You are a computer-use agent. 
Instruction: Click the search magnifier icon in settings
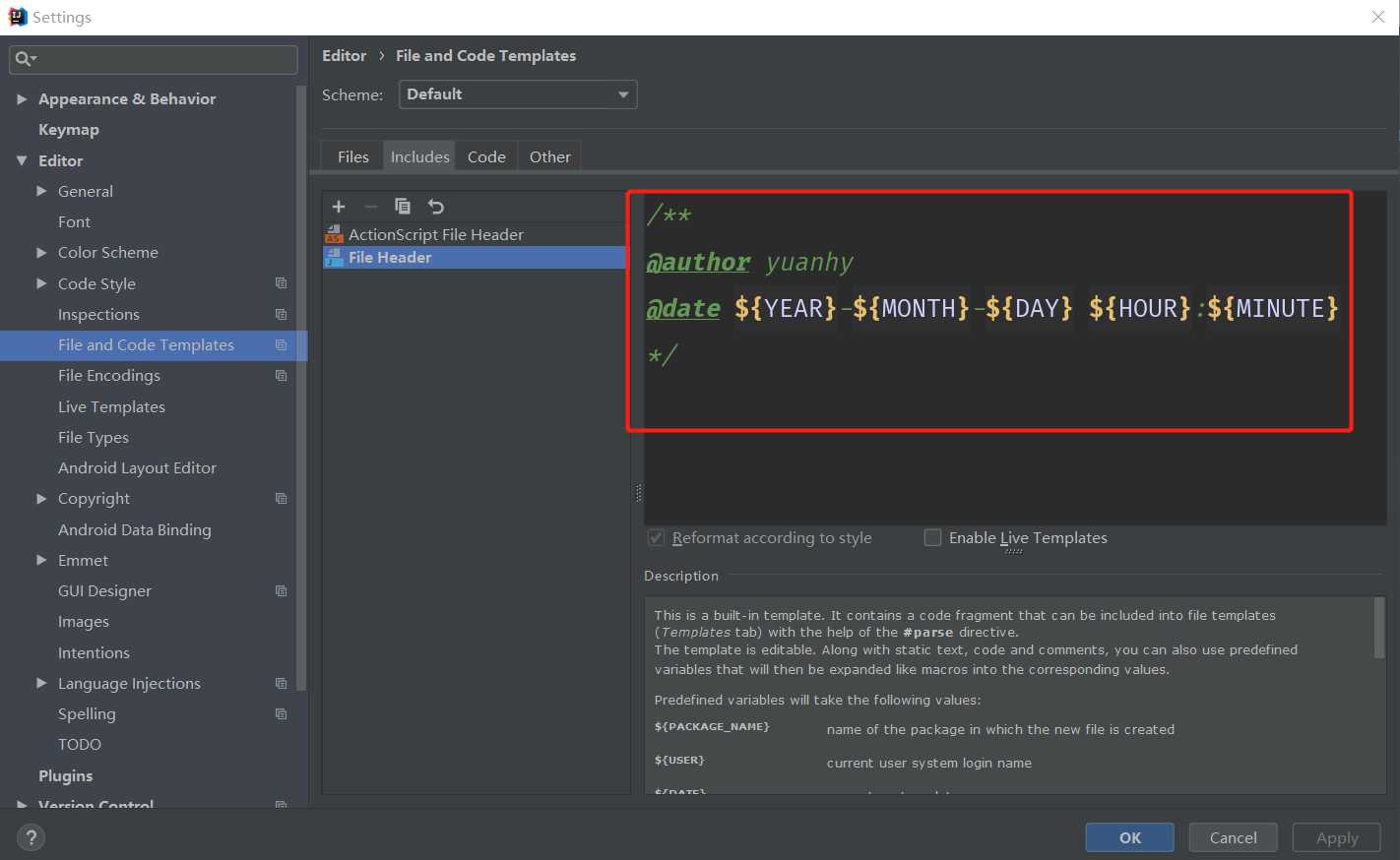pyautogui.click(x=25, y=59)
